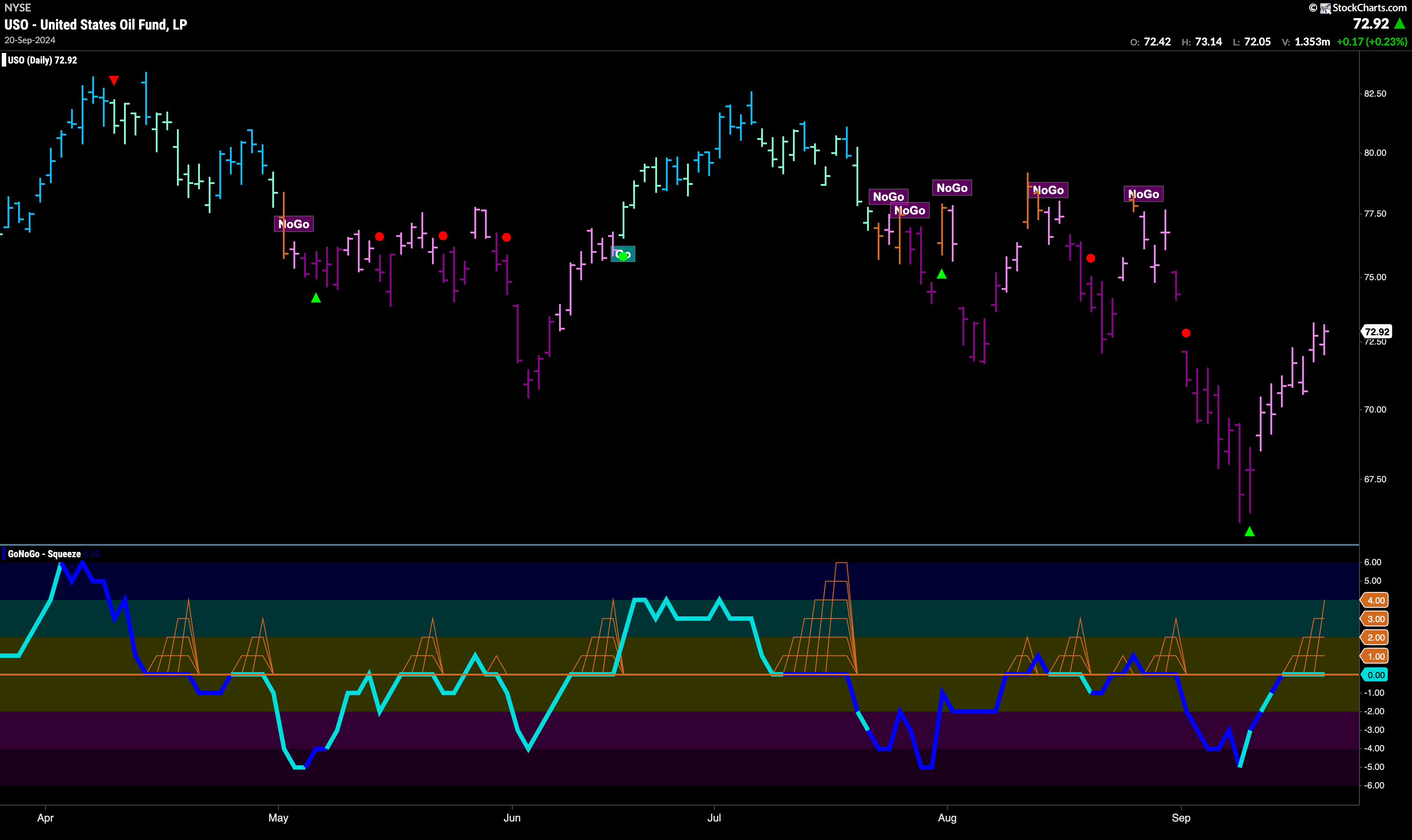Click the Jun label on the time axis
This screenshot has width=1412, height=840.
pyautogui.click(x=512, y=818)
